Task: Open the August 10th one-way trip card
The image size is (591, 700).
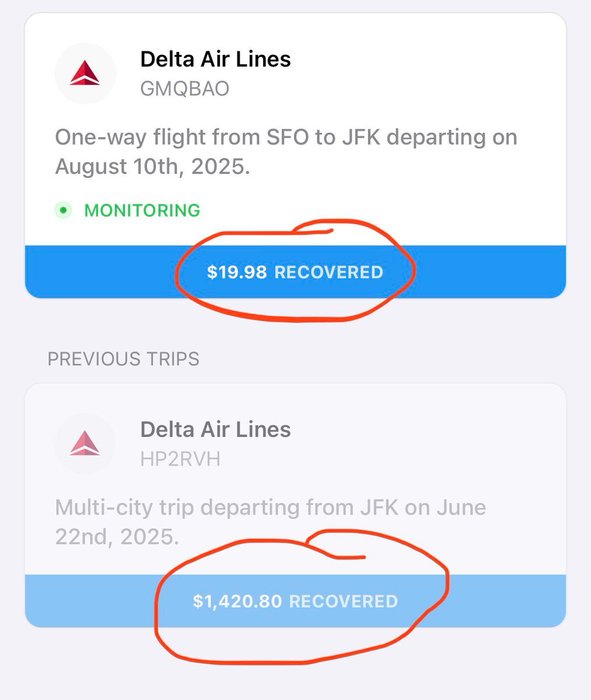Action: tap(296, 155)
